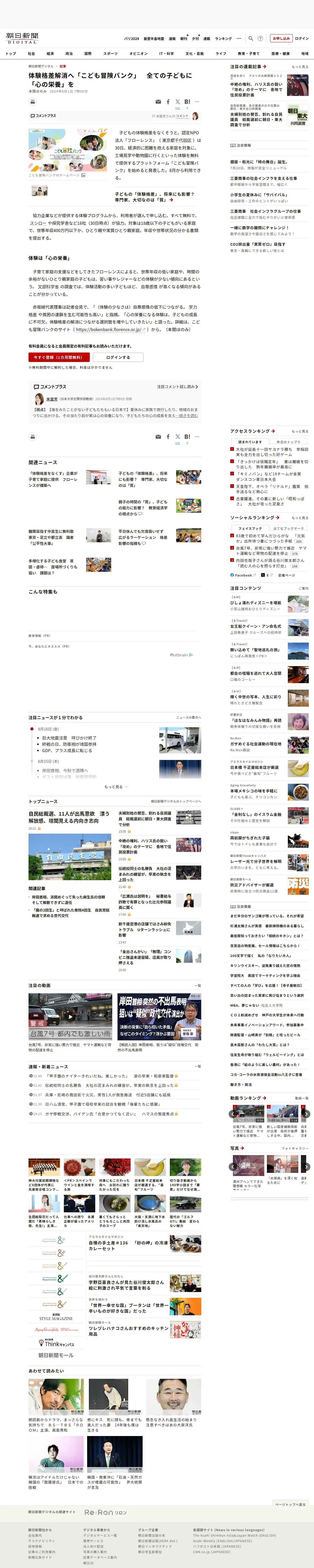This screenshot has height=1568, width=314.
Task: Click the X icon below the article body
Action: [177, 436]
